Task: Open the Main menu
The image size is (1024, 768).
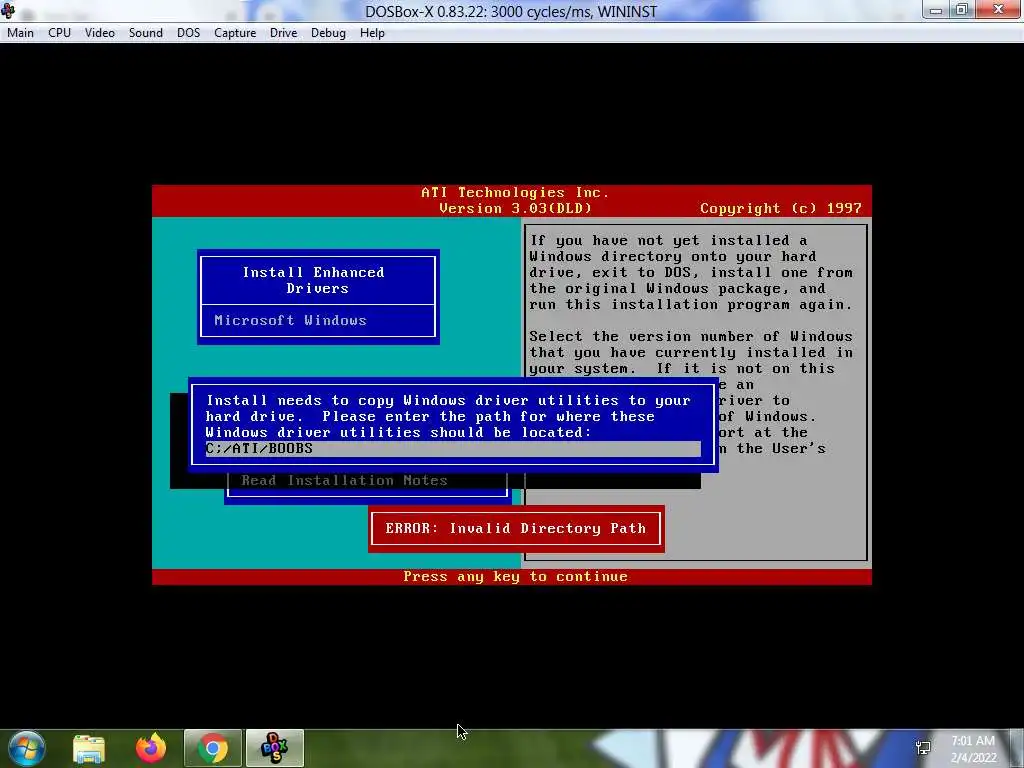Action: point(20,33)
